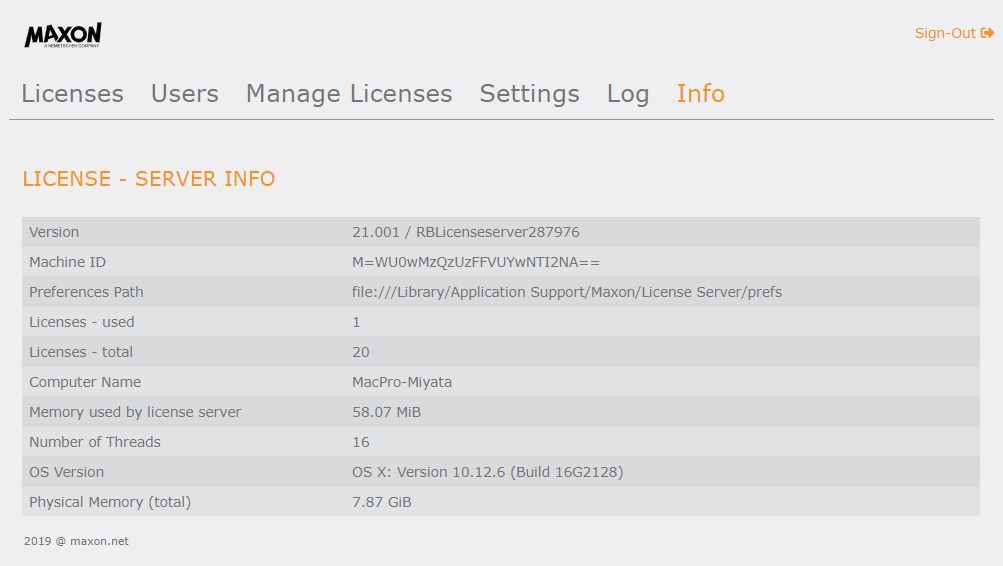Select the Preferences Path label
Viewport: 1003px width, 566px height.
(86, 292)
